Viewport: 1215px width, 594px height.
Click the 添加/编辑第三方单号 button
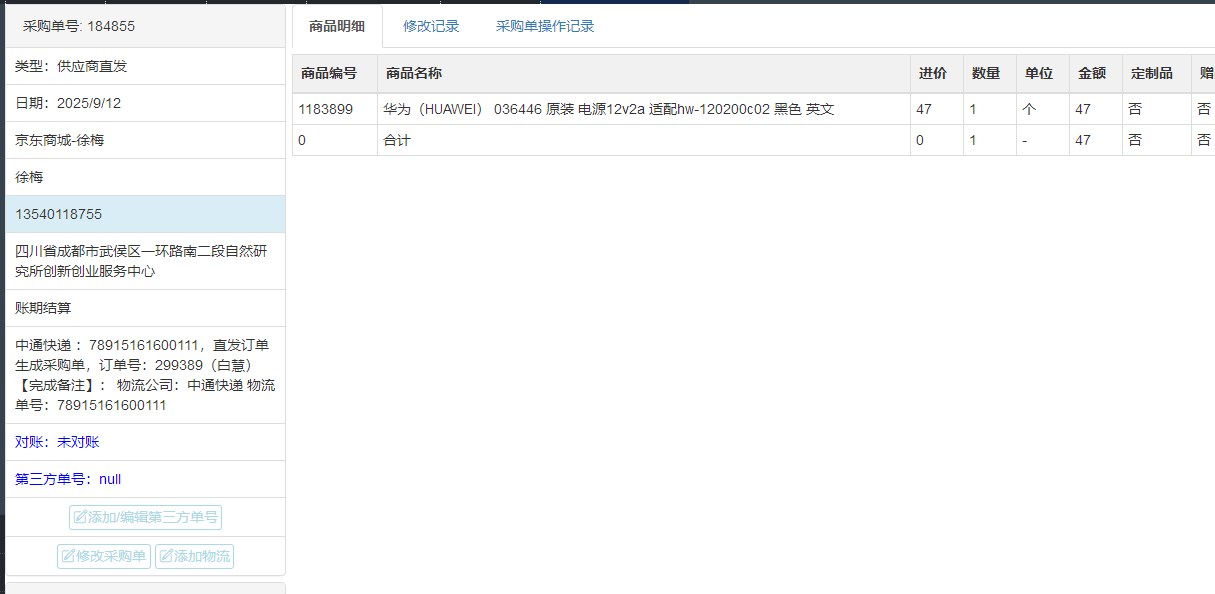coord(145,517)
